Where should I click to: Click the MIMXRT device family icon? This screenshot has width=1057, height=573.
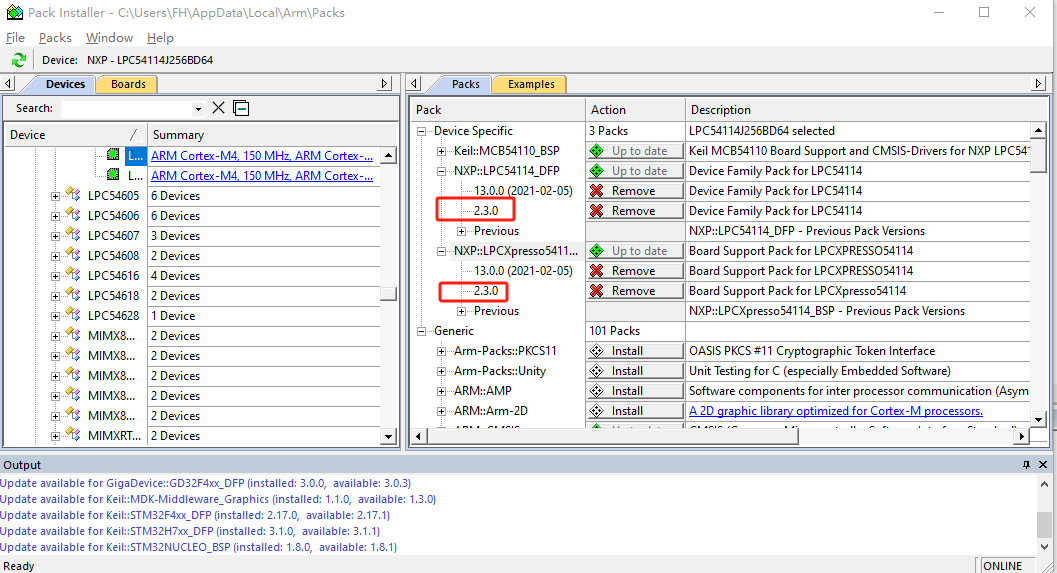pos(72,436)
